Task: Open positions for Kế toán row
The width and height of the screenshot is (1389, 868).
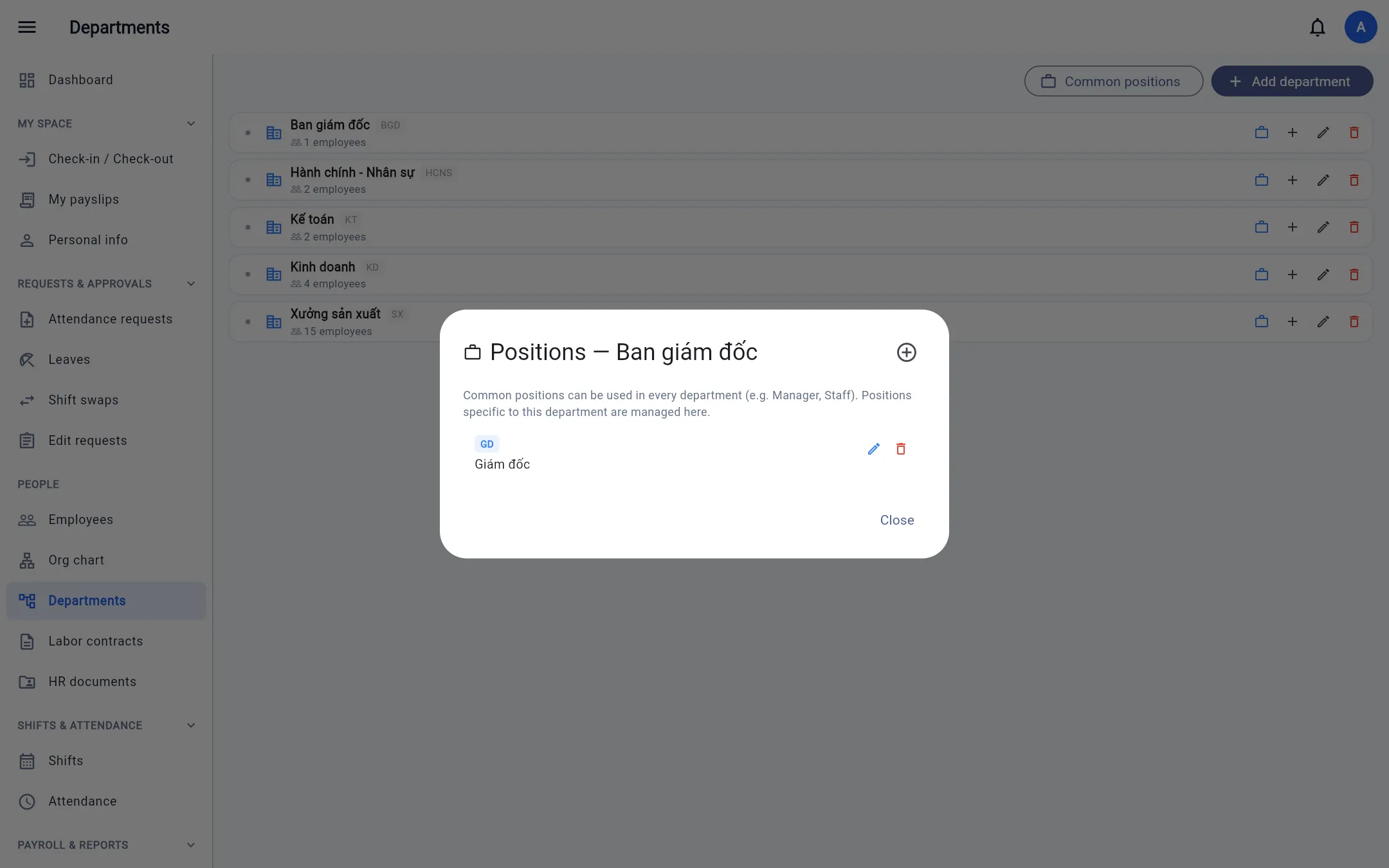Action: (x=1262, y=227)
